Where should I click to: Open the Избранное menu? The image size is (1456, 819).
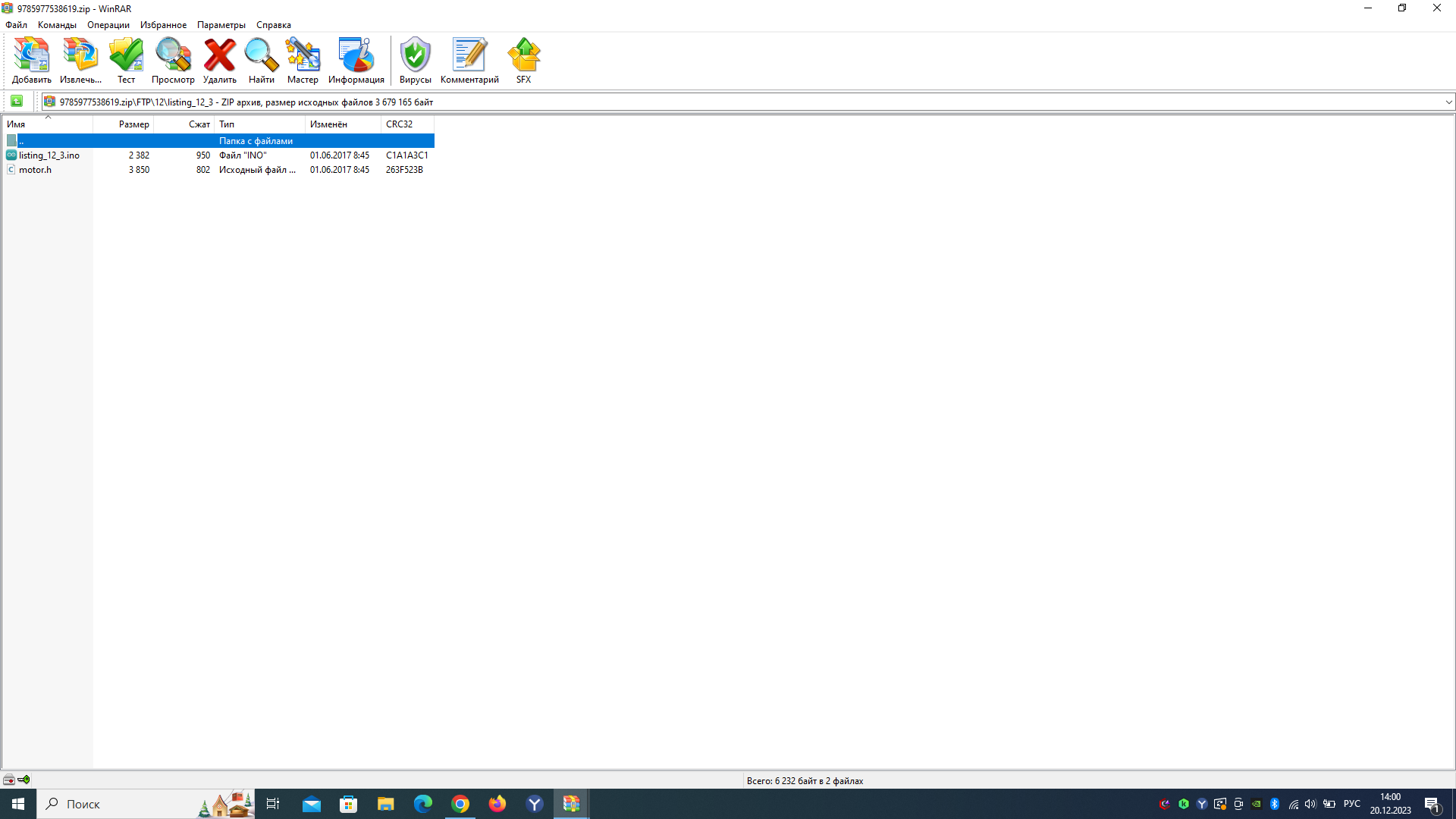(x=163, y=25)
